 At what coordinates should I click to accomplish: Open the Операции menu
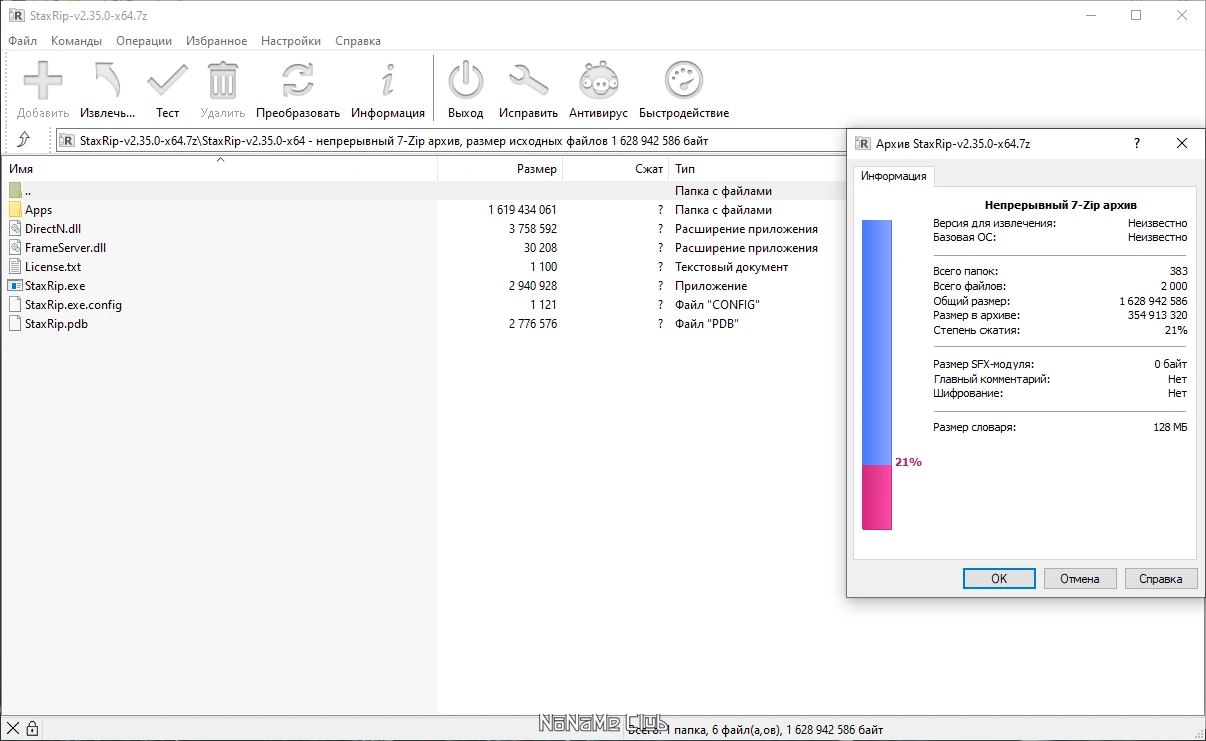point(143,41)
